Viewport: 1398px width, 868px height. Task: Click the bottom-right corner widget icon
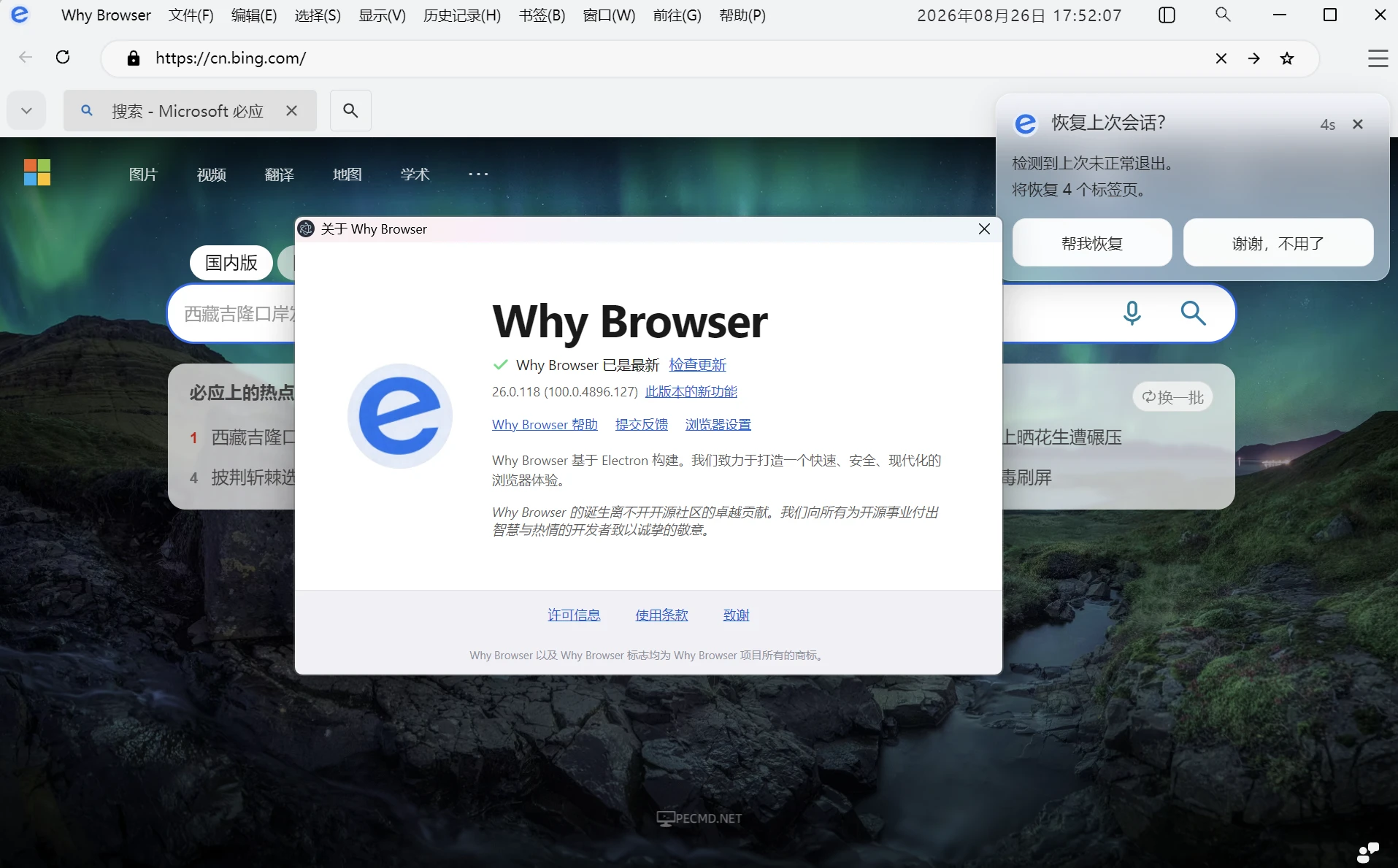coord(1367,853)
